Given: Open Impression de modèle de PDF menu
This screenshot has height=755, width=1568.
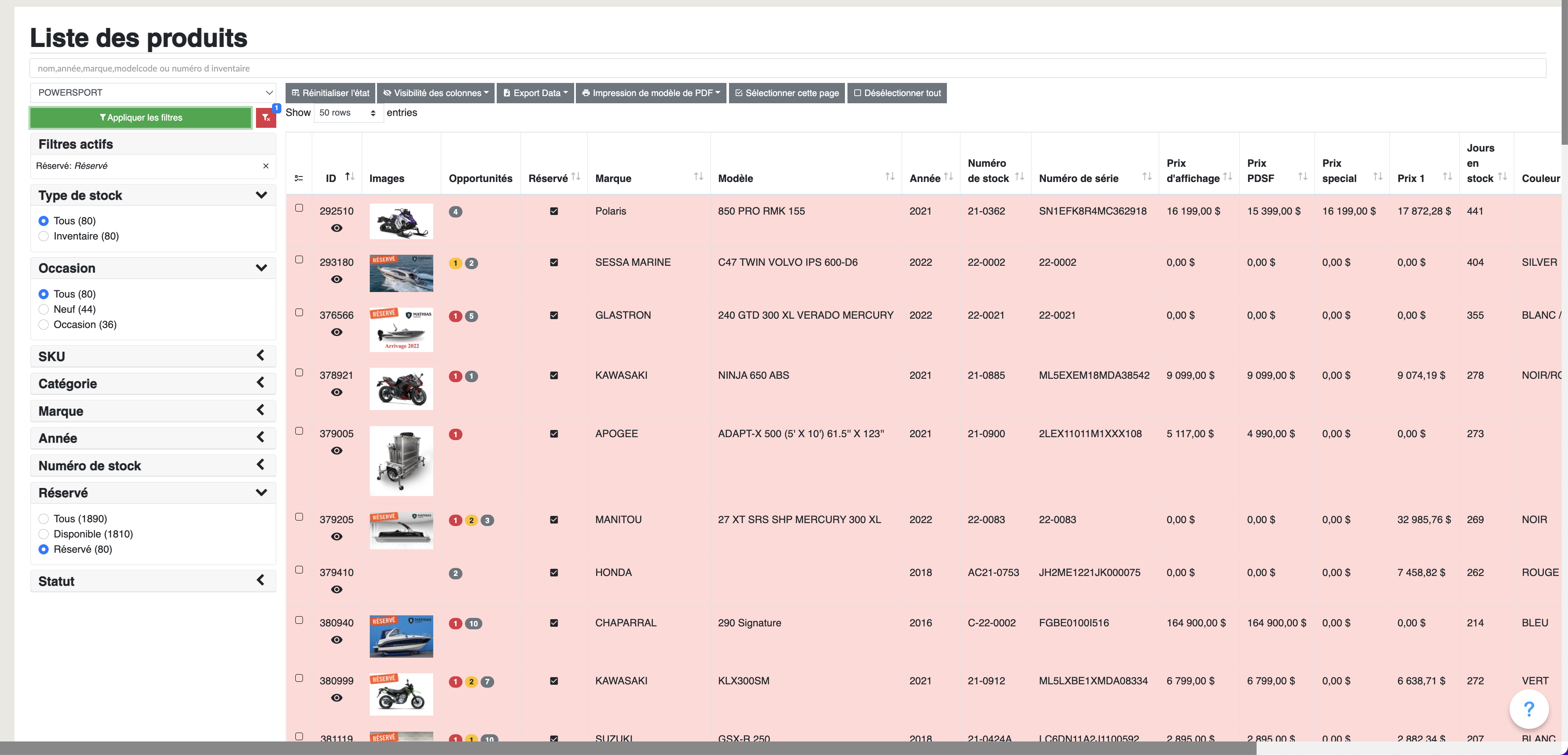Looking at the screenshot, I should tap(651, 93).
